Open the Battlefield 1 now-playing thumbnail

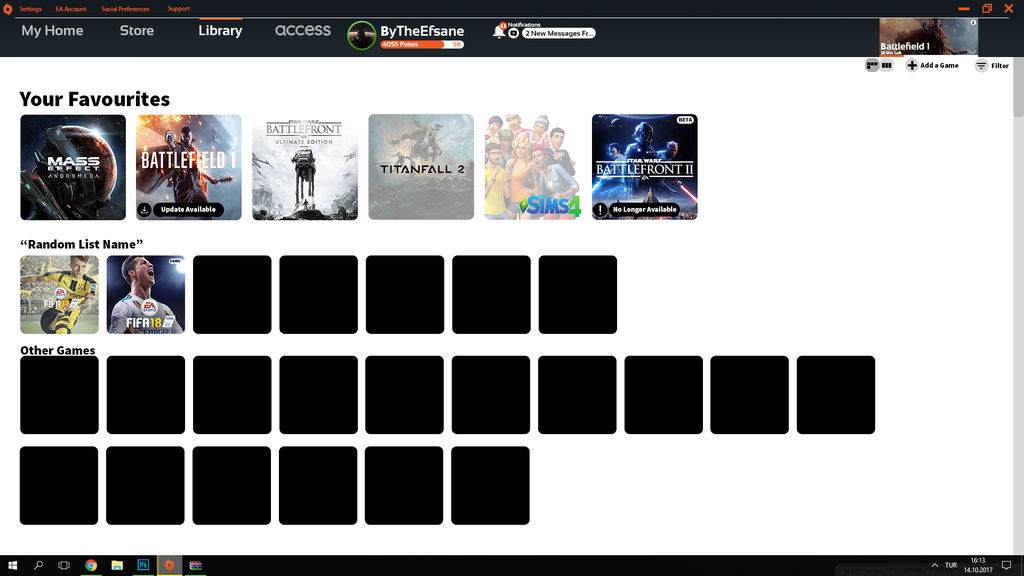tap(928, 37)
